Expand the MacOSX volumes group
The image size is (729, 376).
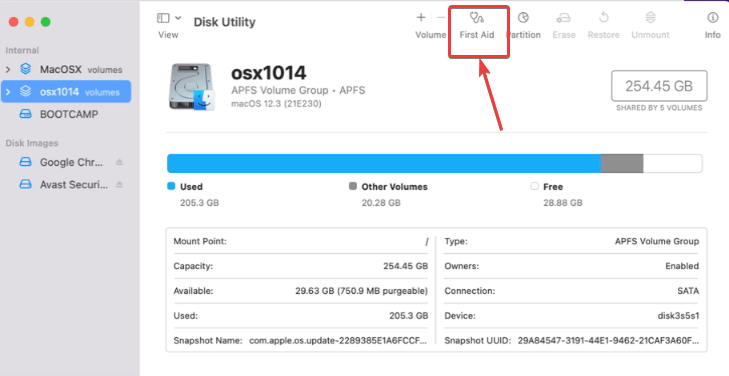click(x=7, y=70)
